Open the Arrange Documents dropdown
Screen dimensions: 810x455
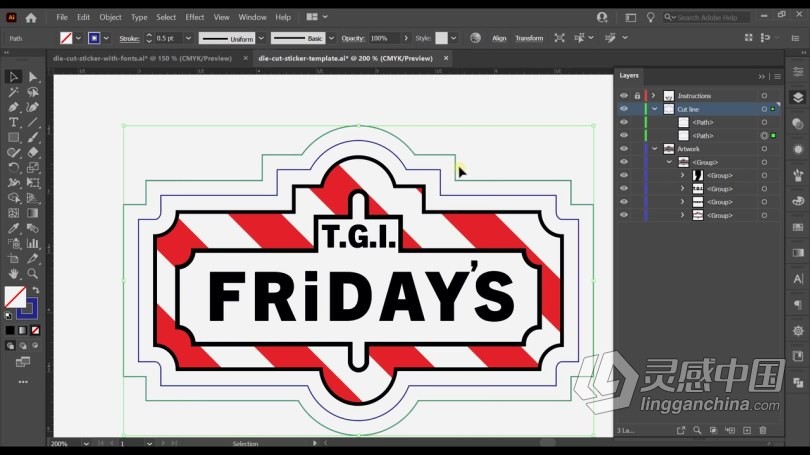tap(317, 17)
